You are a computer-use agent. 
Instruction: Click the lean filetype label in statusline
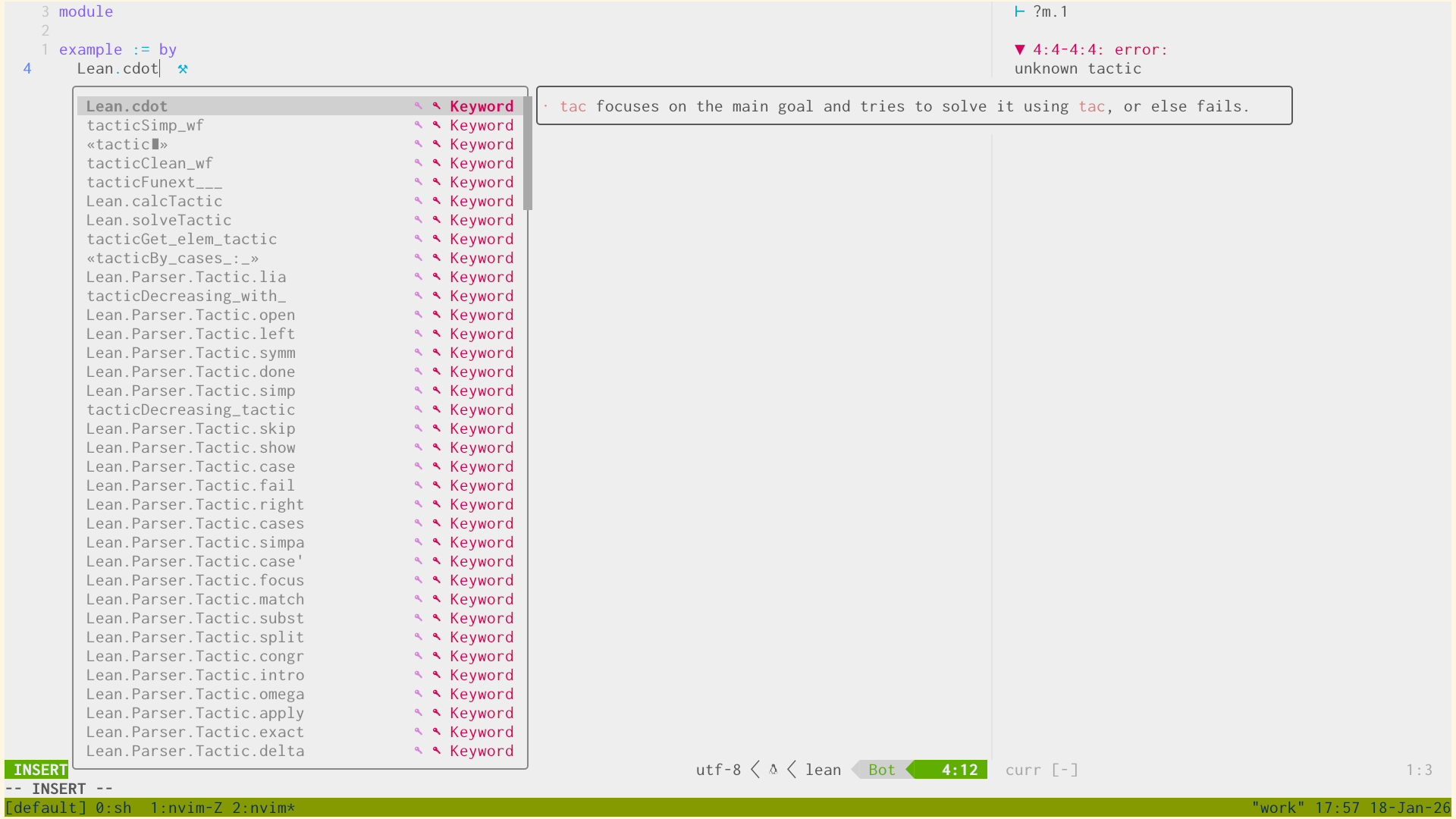pyautogui.click(x=823, y=770)
